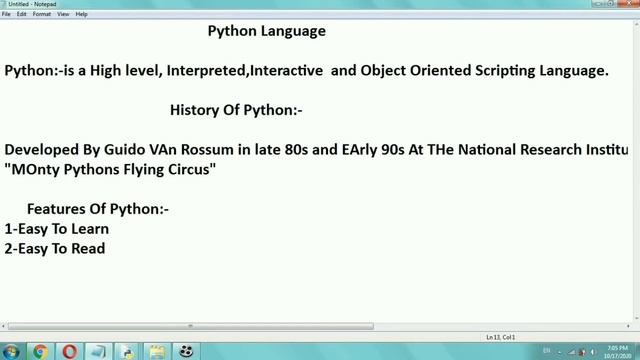Viewport: 640px width, 360px height.
Task: Maximize the Notepad window
Action: pyautogui.click(x=611, y=4)
